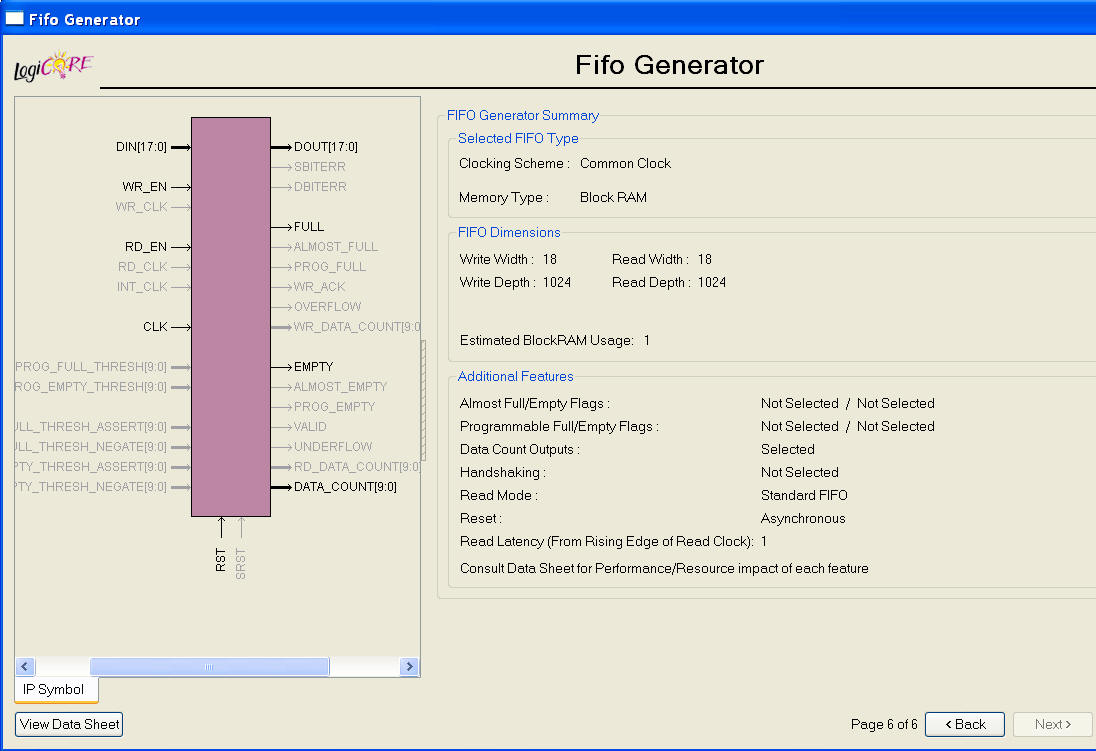Click the greyed OVERFLOW port label

[x=328, y=306]
